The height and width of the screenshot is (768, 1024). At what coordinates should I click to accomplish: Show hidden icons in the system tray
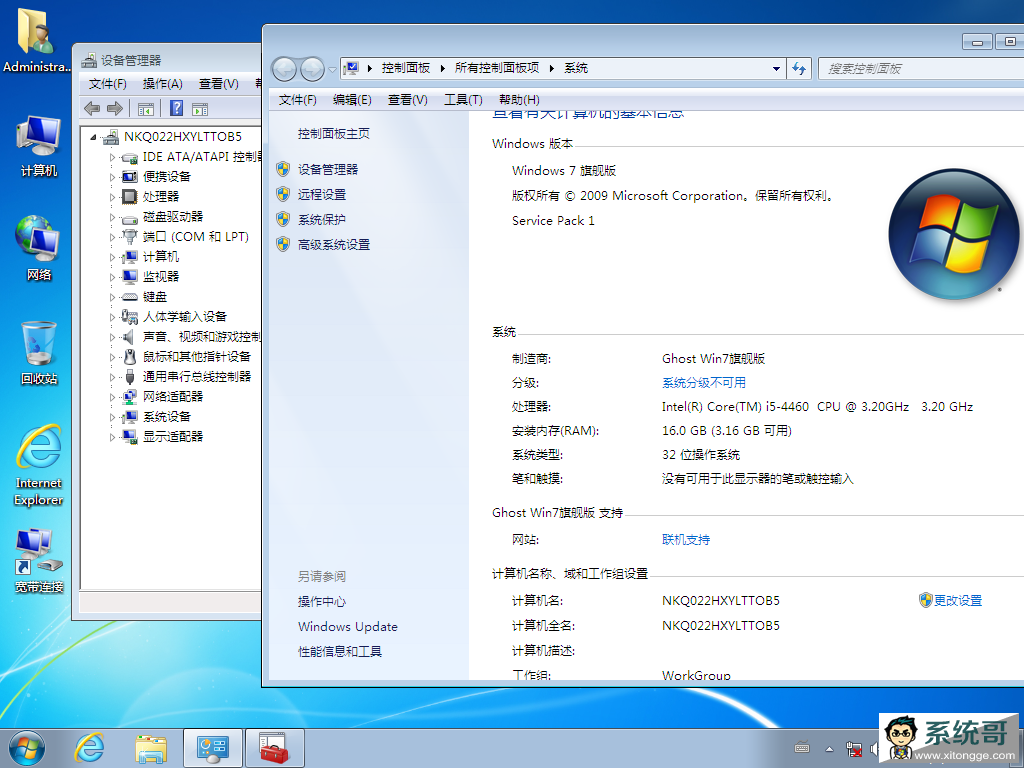tap(829, 749)
